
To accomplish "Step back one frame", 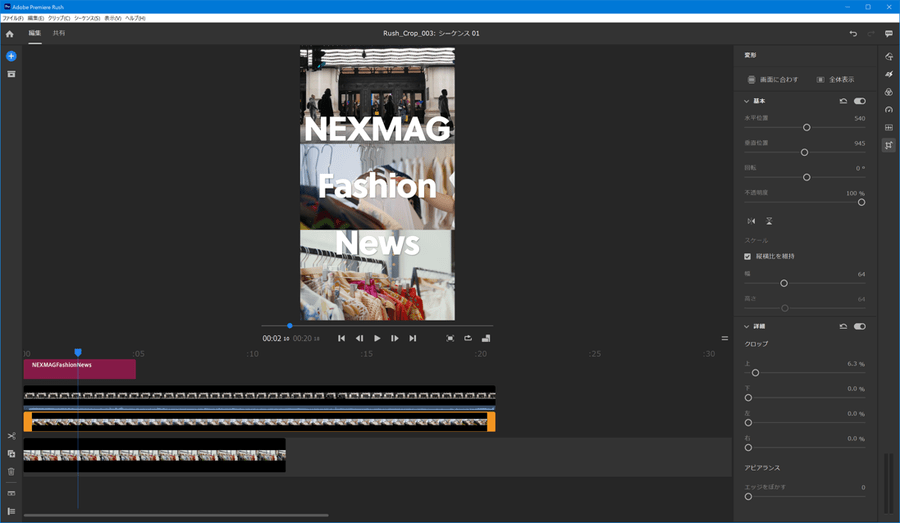I will 359,339.
